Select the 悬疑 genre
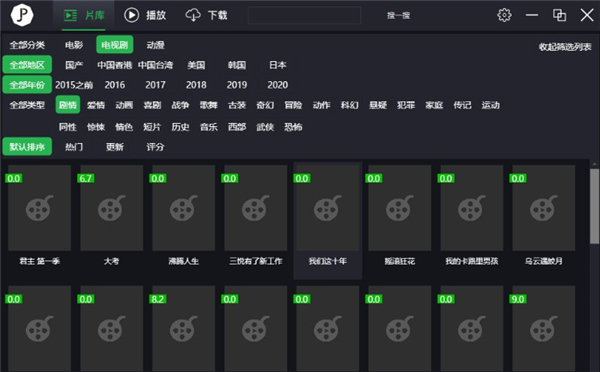 378,105
